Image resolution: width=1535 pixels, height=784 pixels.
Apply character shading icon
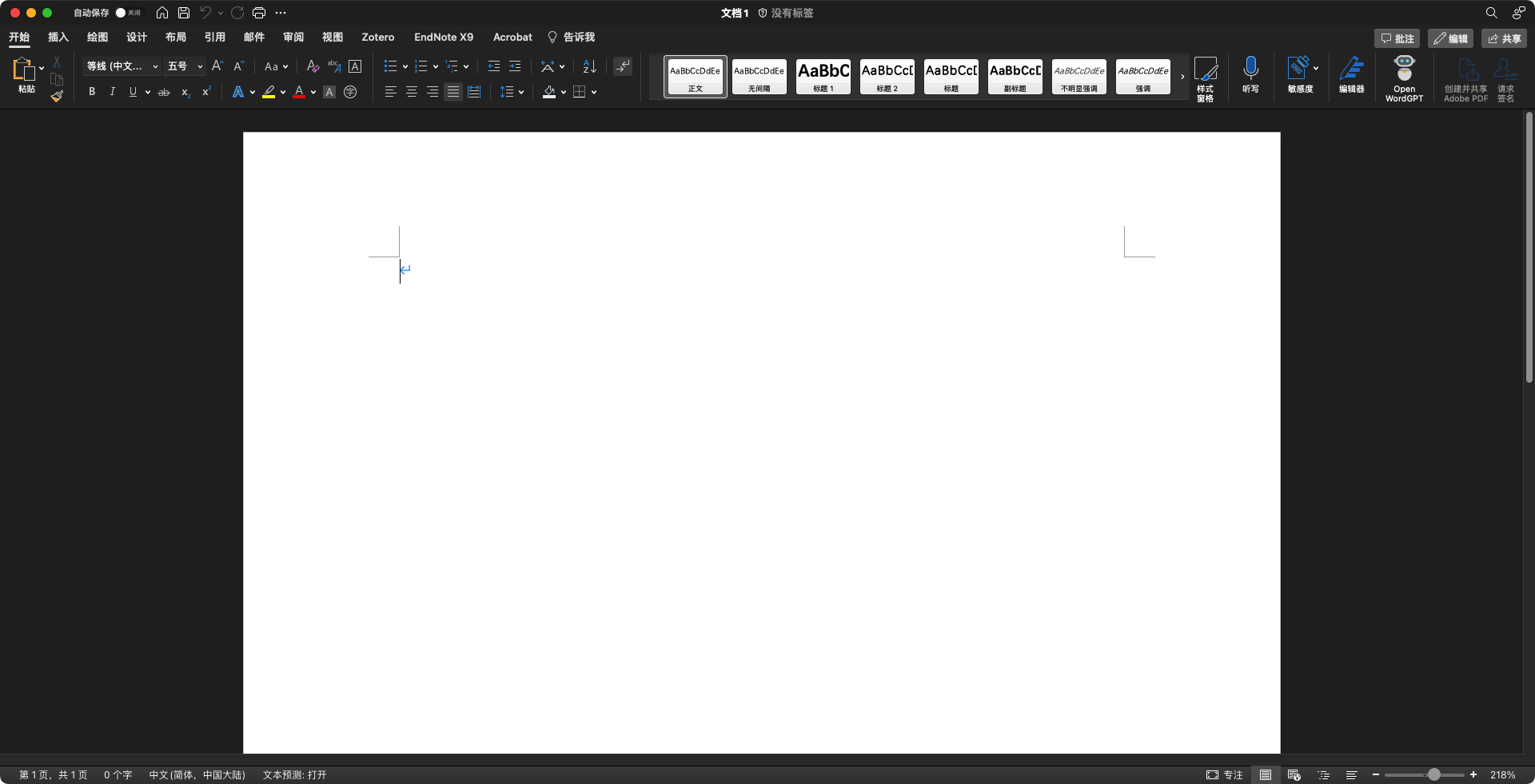coord(329,92)
